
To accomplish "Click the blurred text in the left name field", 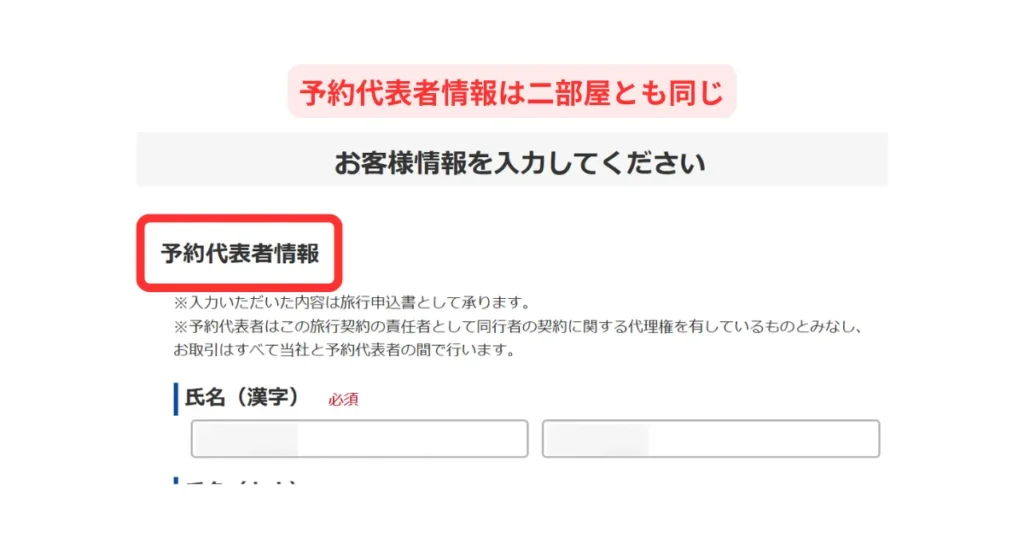I will coord(246,439).
